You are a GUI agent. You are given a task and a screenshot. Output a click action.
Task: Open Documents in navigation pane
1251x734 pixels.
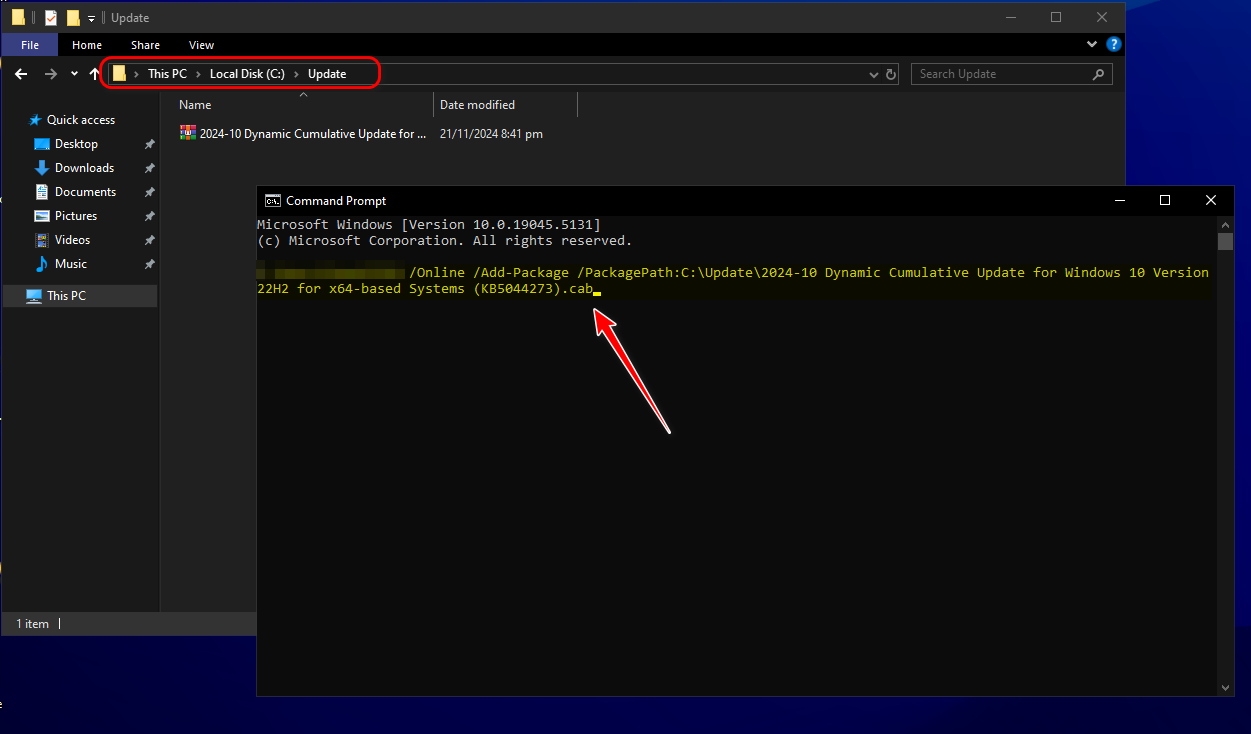85,192
